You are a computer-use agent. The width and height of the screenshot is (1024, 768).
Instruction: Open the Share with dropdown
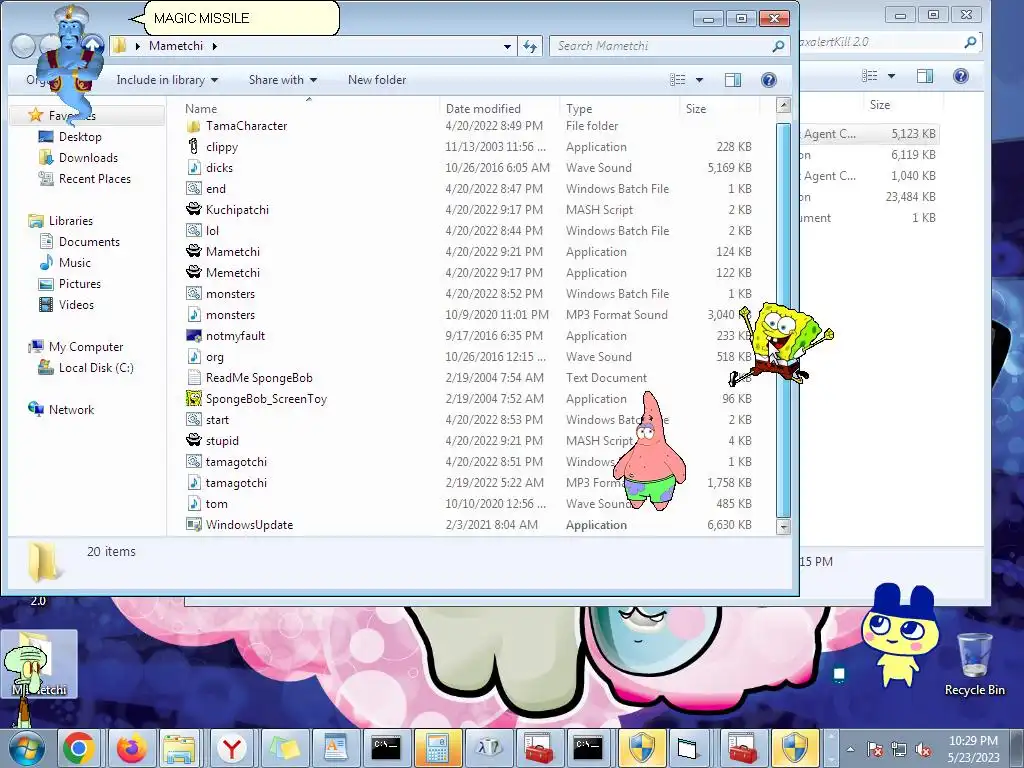283,80
